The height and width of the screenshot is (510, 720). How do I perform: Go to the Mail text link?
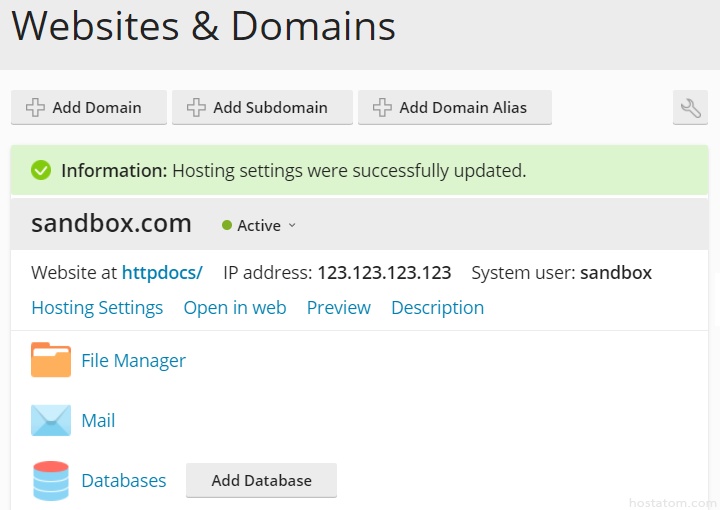tap(98, 421)
